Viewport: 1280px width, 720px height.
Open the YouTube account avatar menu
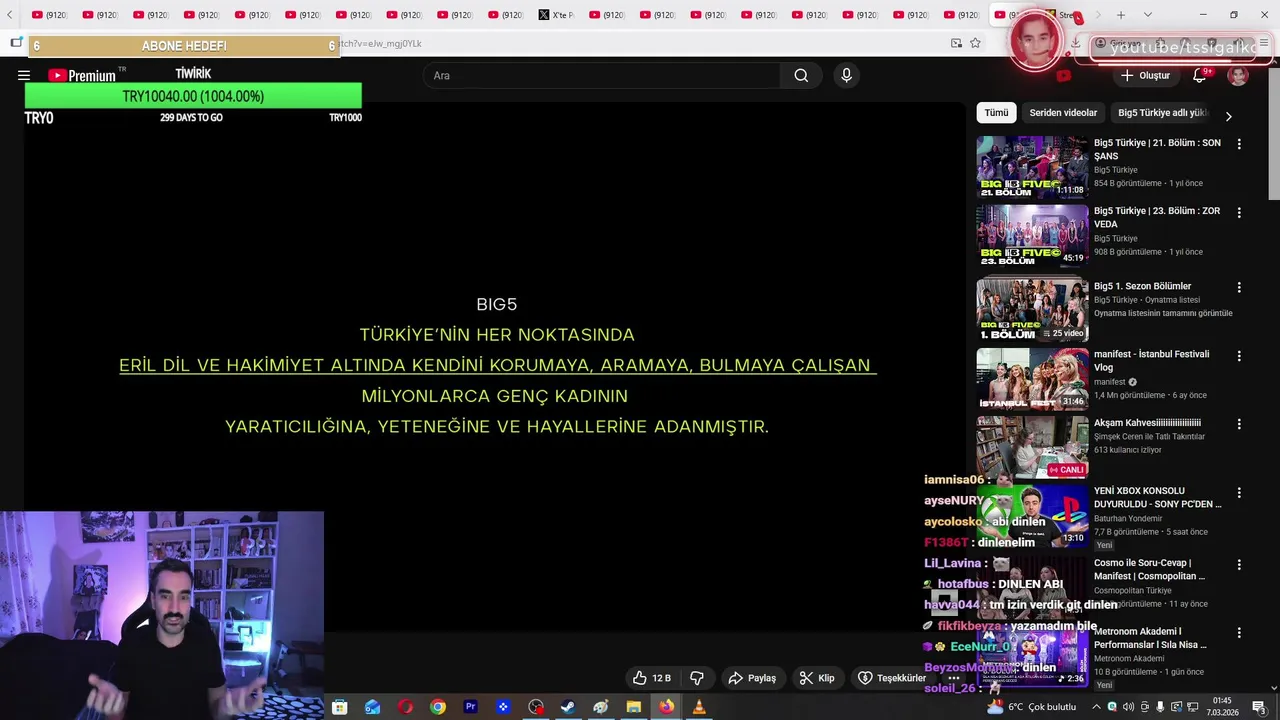pos(1238,76)
